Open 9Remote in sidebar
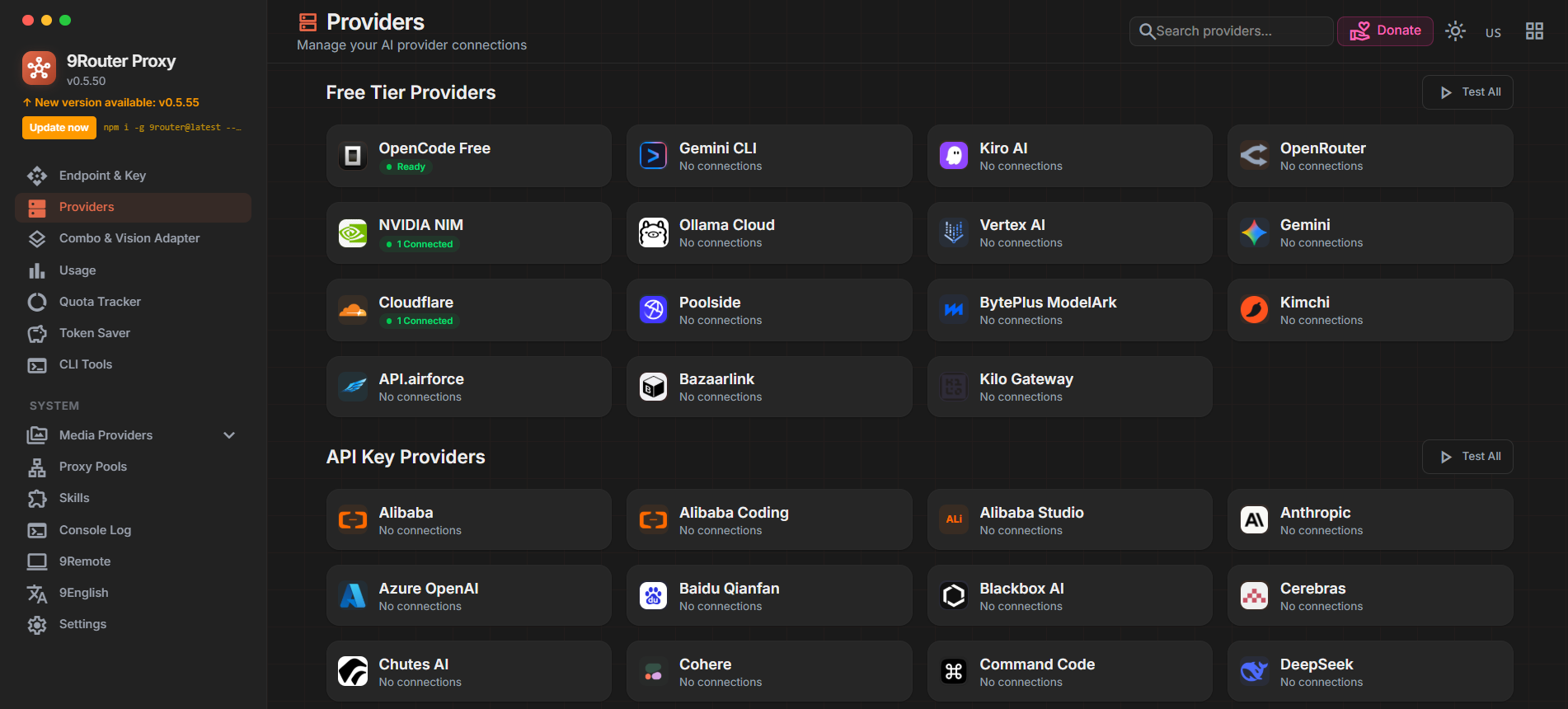This screenshot has width=1568, height=709. tap(134, 561)
